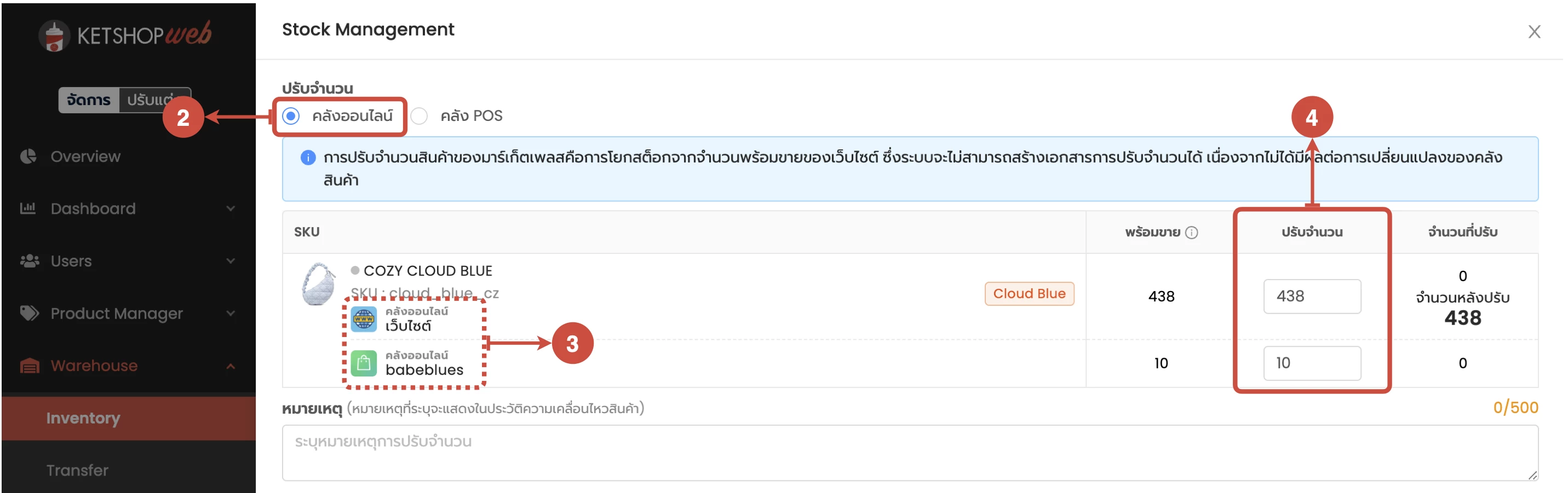1568x493 pixels.
Task: Click the green babeblues shop icon
Action: [364, 363]
